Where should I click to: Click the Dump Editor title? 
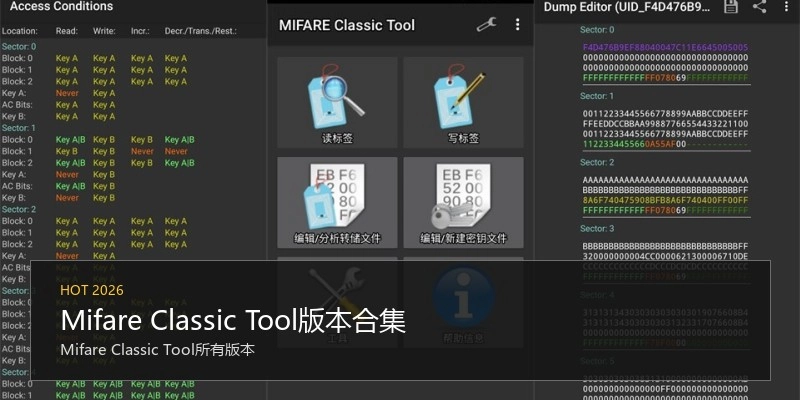point(627,7)
